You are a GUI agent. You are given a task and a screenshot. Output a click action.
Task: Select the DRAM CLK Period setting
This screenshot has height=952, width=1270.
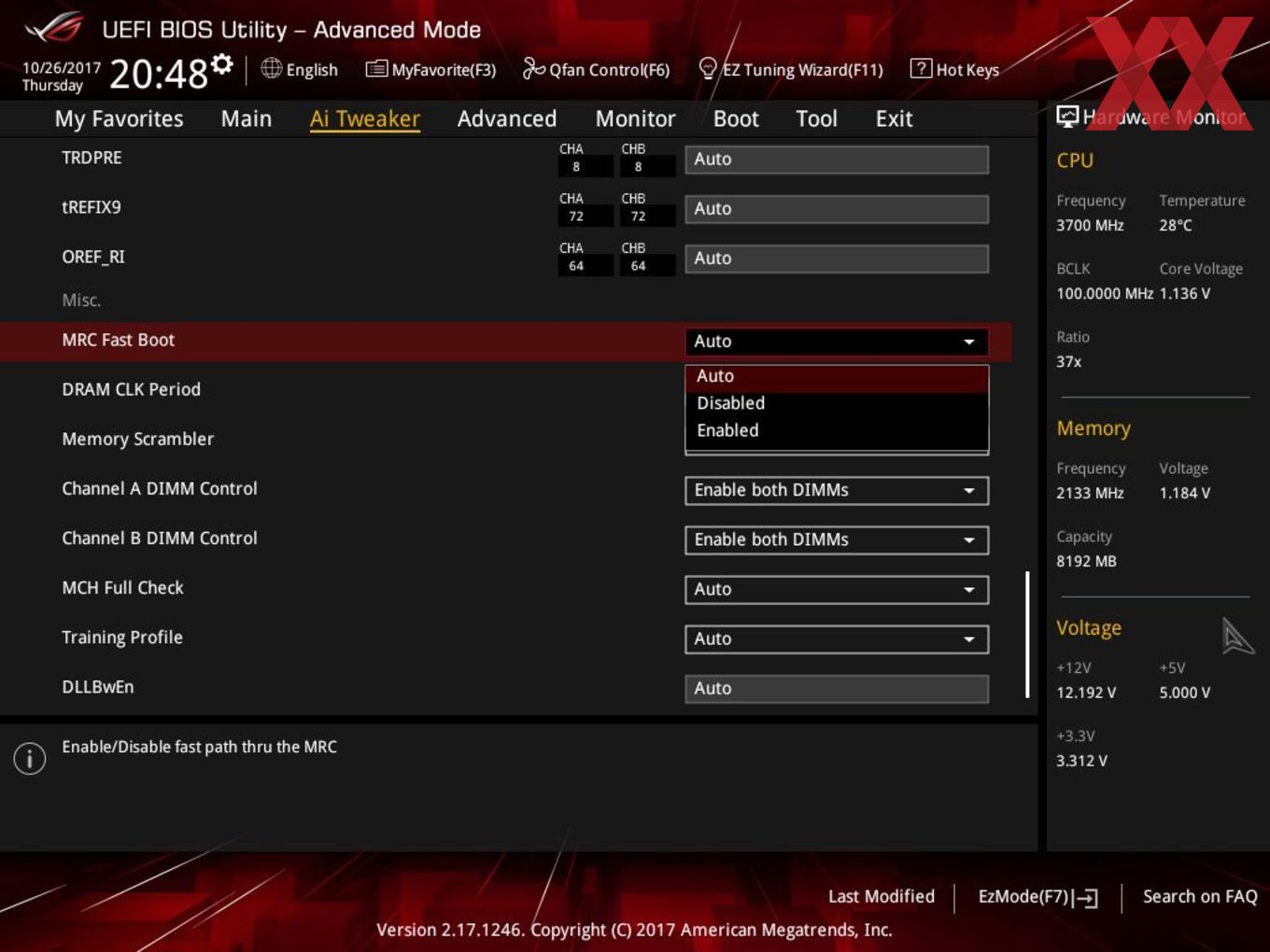click(x=132, y=389)
